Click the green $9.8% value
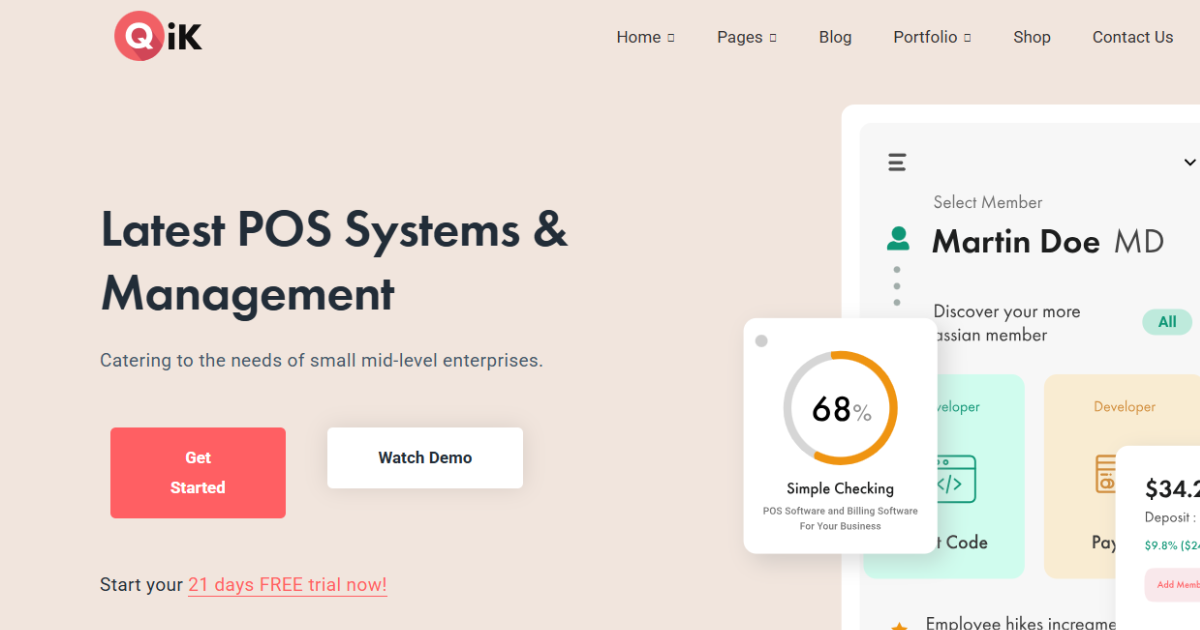Screen dimensions: 1200x630 tap(1172, 546)
